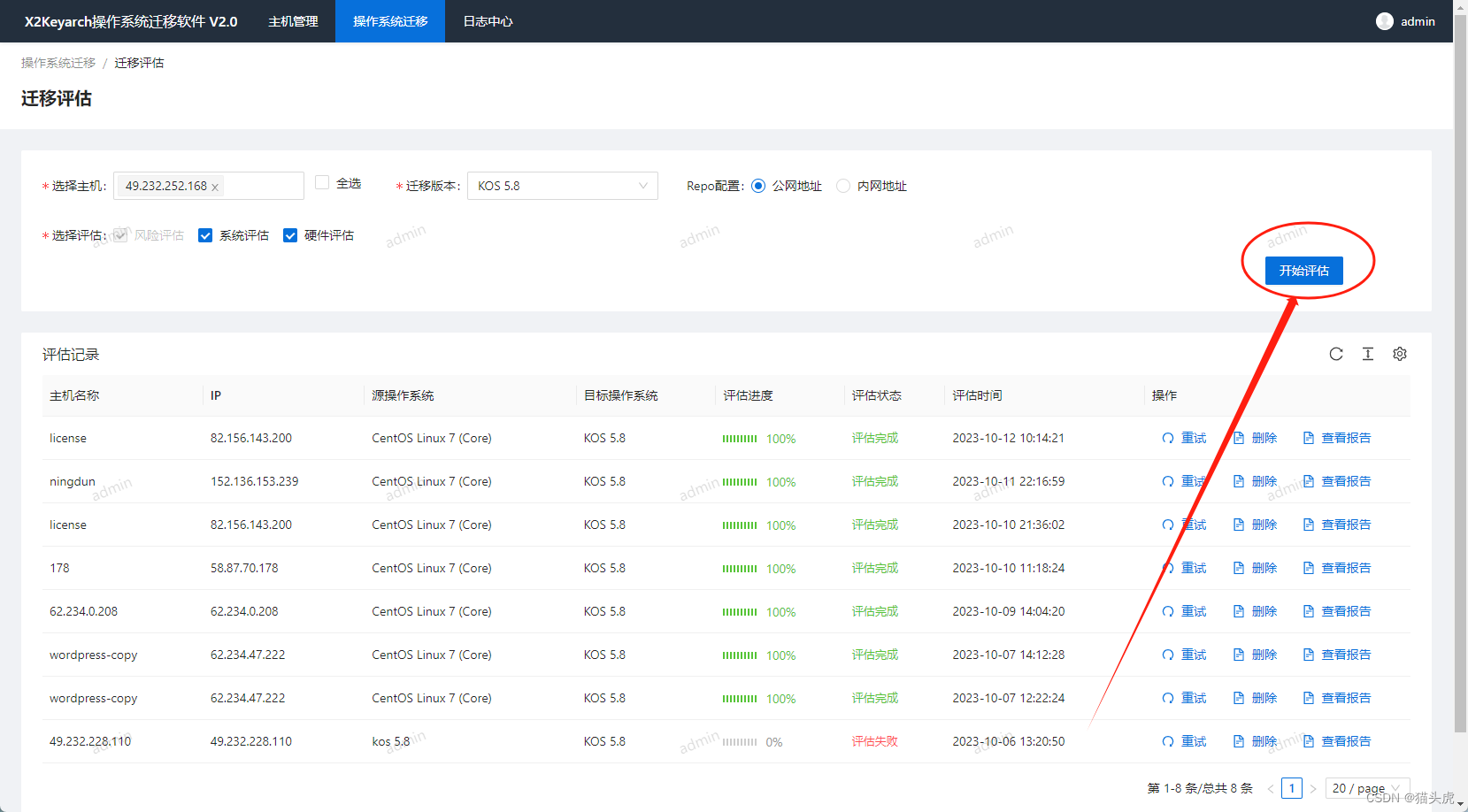This screenshot has width=1468, height=812.
Task: Delete the ningdun evaluation record
Action: coord(1255,481)
